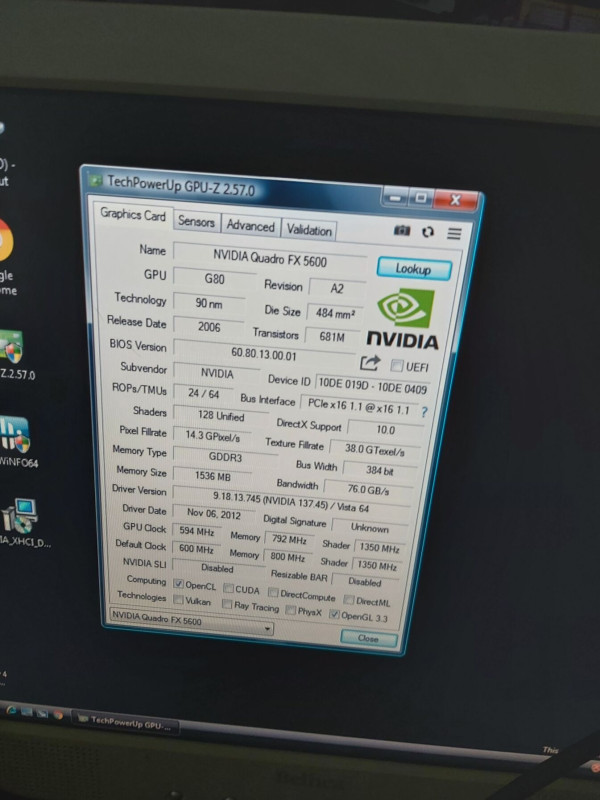Toggle the PhysX checkbox
The width and height of the screenshot is (600, 800).
(290, 610)
